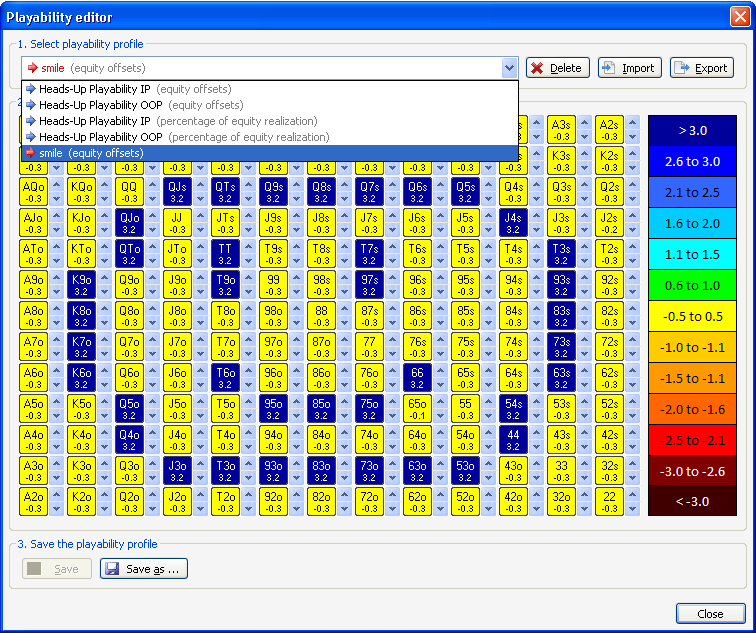Image resolution: width=756 pixels, height=633 pixels.
Task: Click the Delete button
Action: point(558,68)
